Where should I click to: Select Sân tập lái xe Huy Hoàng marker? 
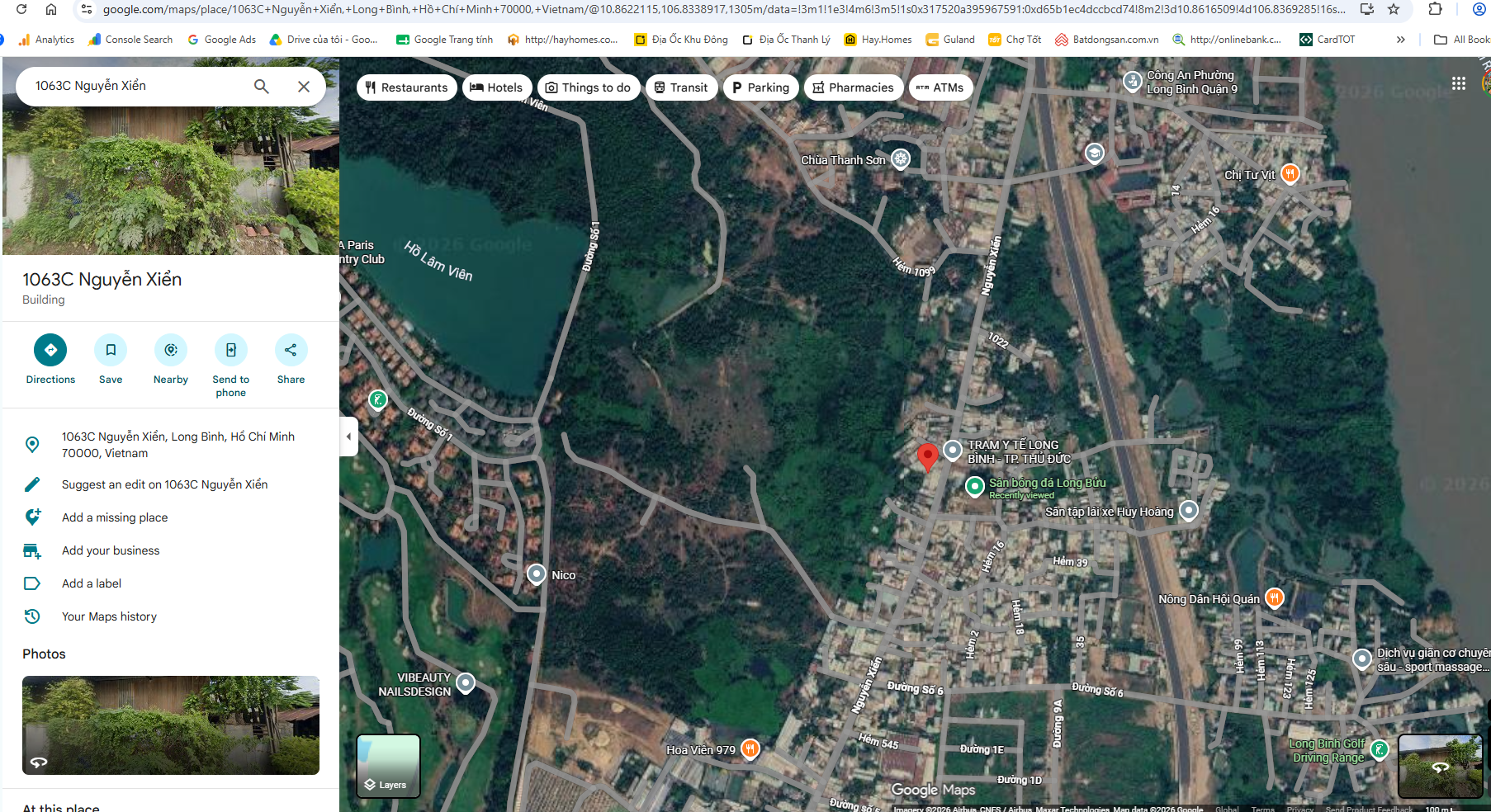1189,510
